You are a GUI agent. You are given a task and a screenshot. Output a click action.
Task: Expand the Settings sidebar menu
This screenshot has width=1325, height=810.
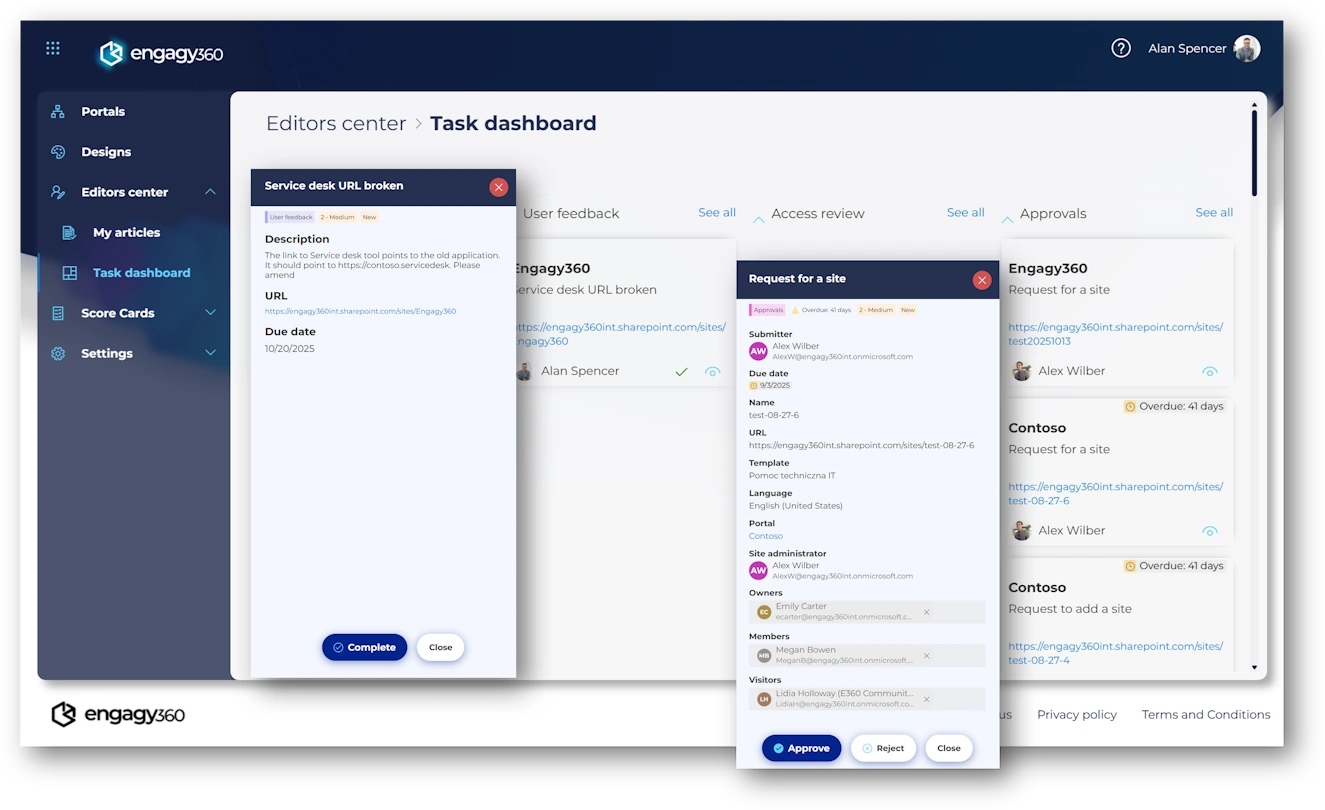pos(210,353)
